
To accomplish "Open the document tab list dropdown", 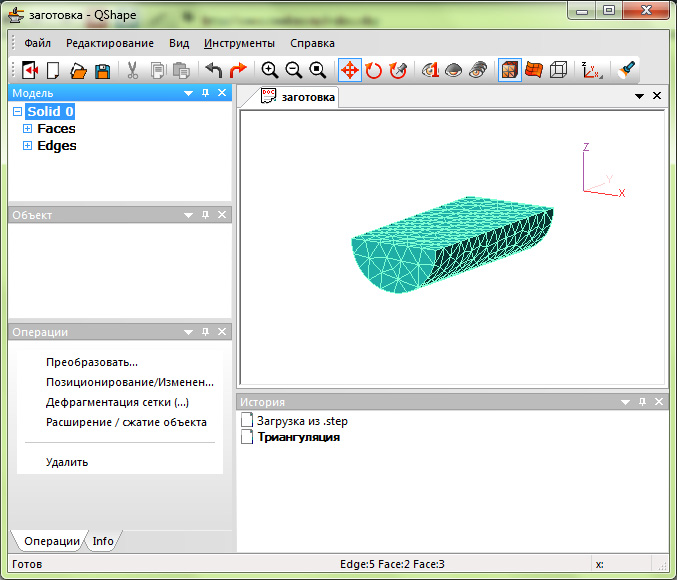I will tap(640, 96).
